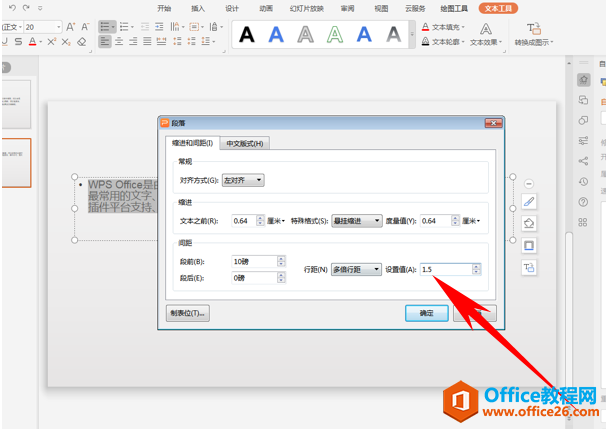Image resolution: width=606 pixels, height=429 pixels.
Task: Switch to the 中文版式(H) dialog tab
Action: (245, 144)
